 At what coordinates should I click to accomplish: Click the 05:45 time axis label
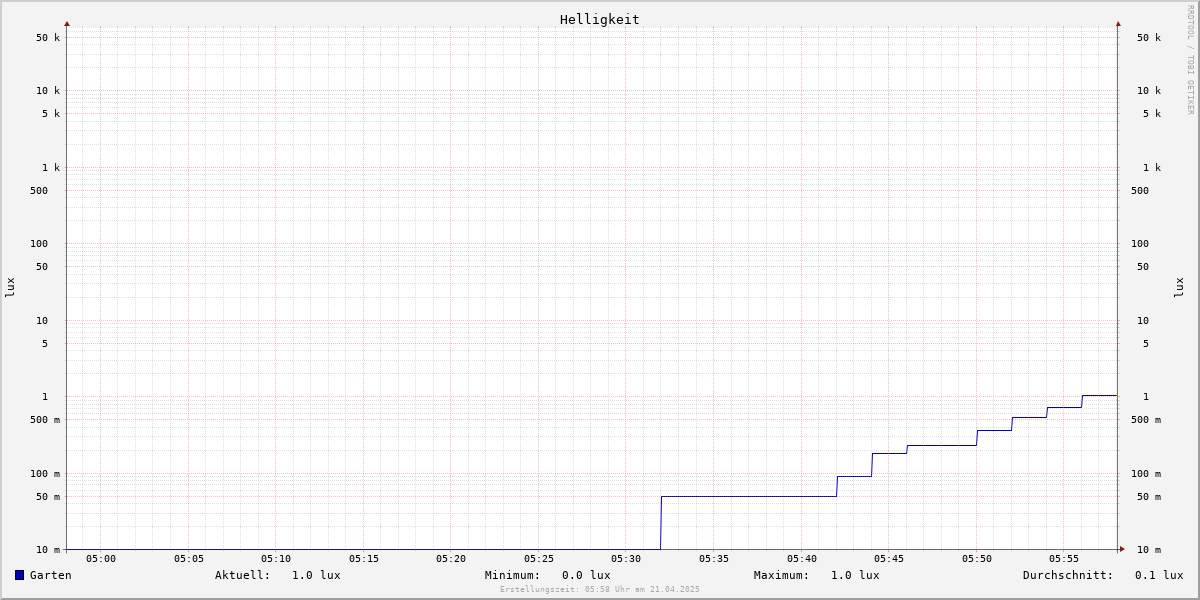[x=889, y=559]
